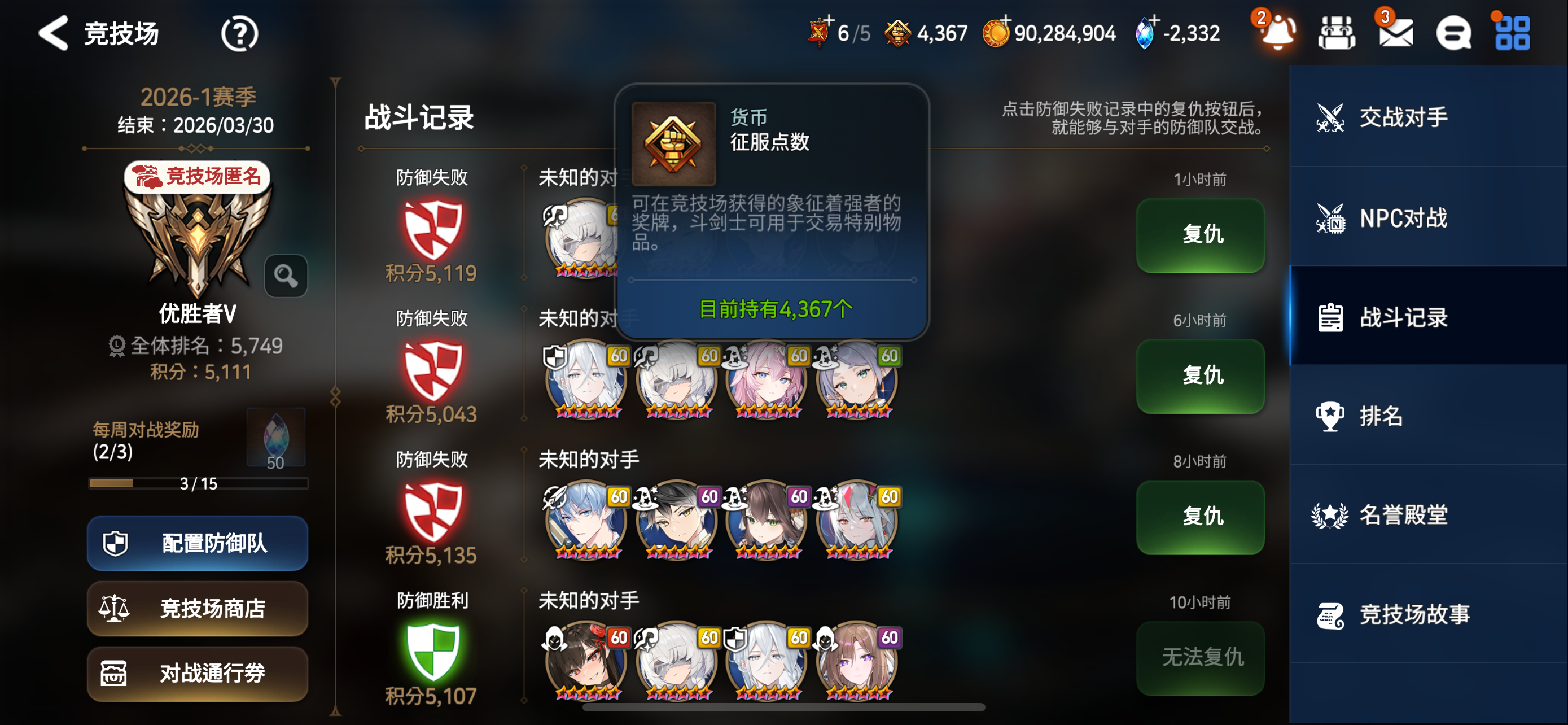Open the mailbox envelope icon
The height and width of the screenshot is (725, 1568).
(1396, 33)
